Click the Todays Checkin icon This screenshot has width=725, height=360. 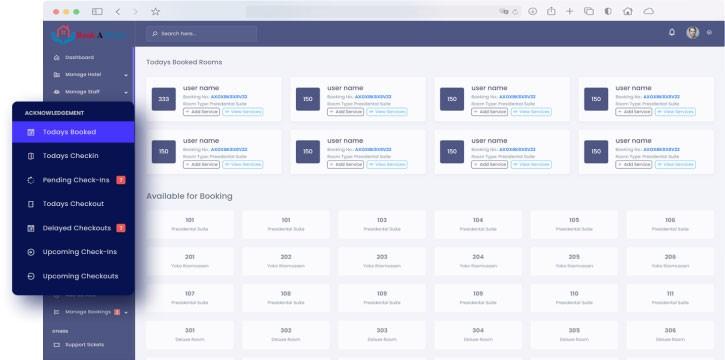pyautogui.click(x=31, y=156)
